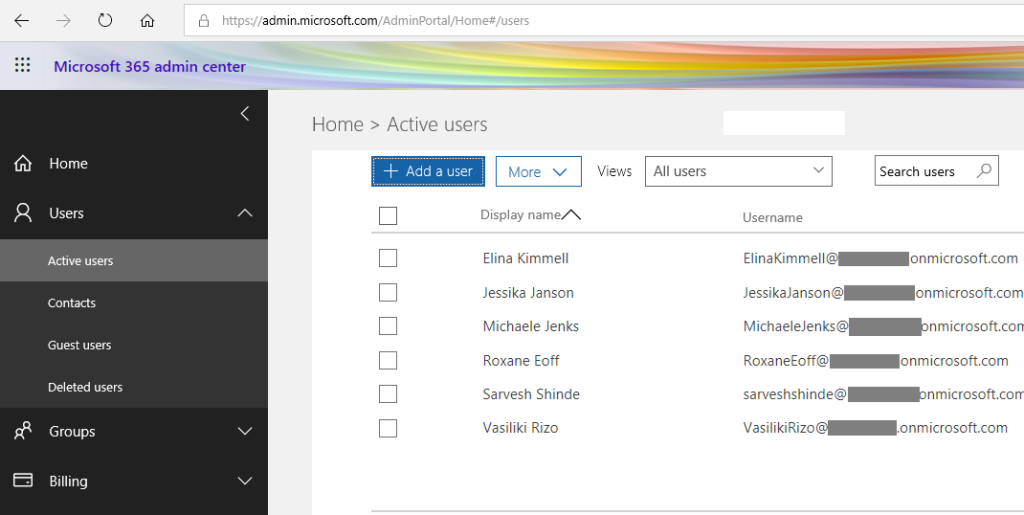The image size is (1024, 515).
Task: Check the box for Elina Kimmell
Action: coord(388,258)
